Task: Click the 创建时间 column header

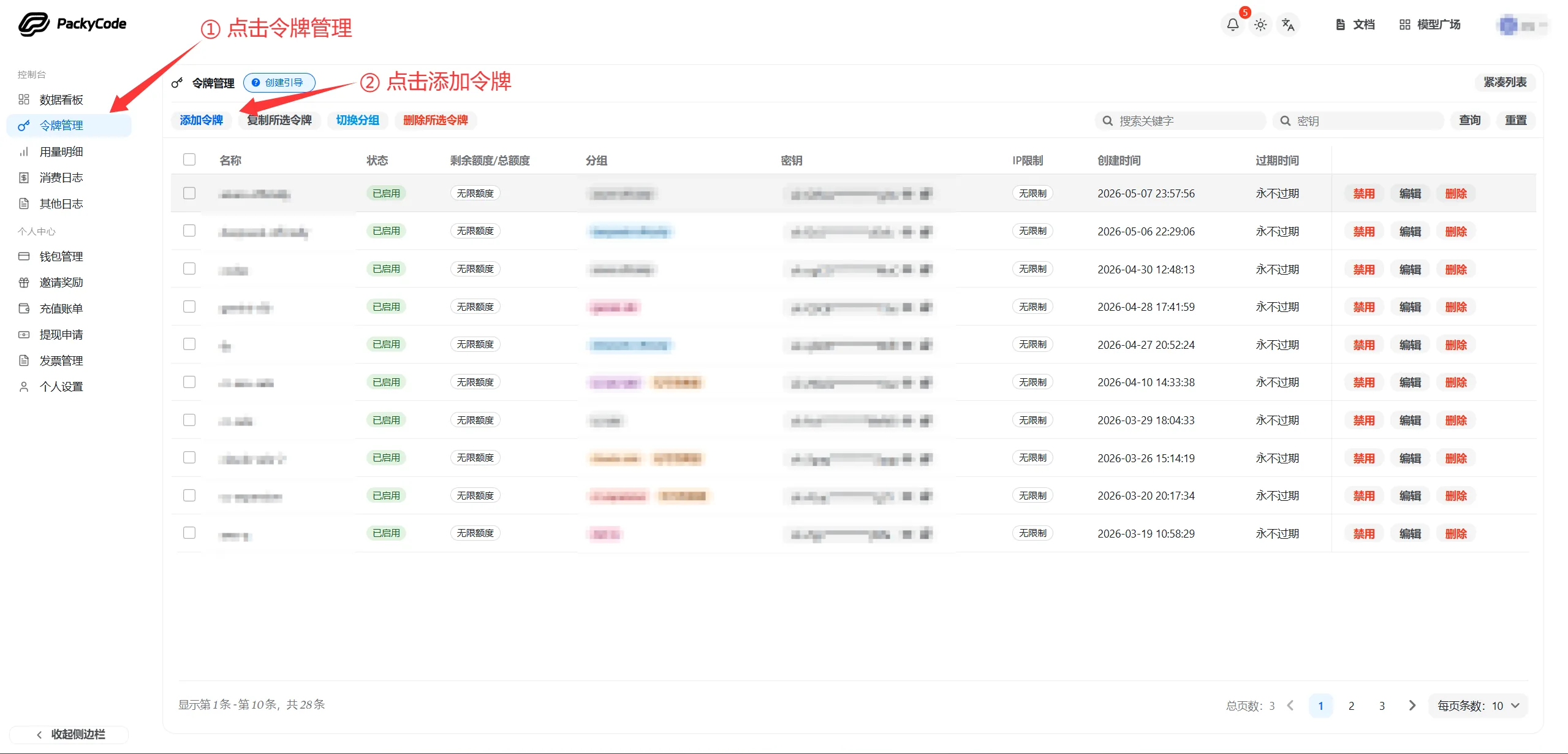Action: tap(1119, 161)
